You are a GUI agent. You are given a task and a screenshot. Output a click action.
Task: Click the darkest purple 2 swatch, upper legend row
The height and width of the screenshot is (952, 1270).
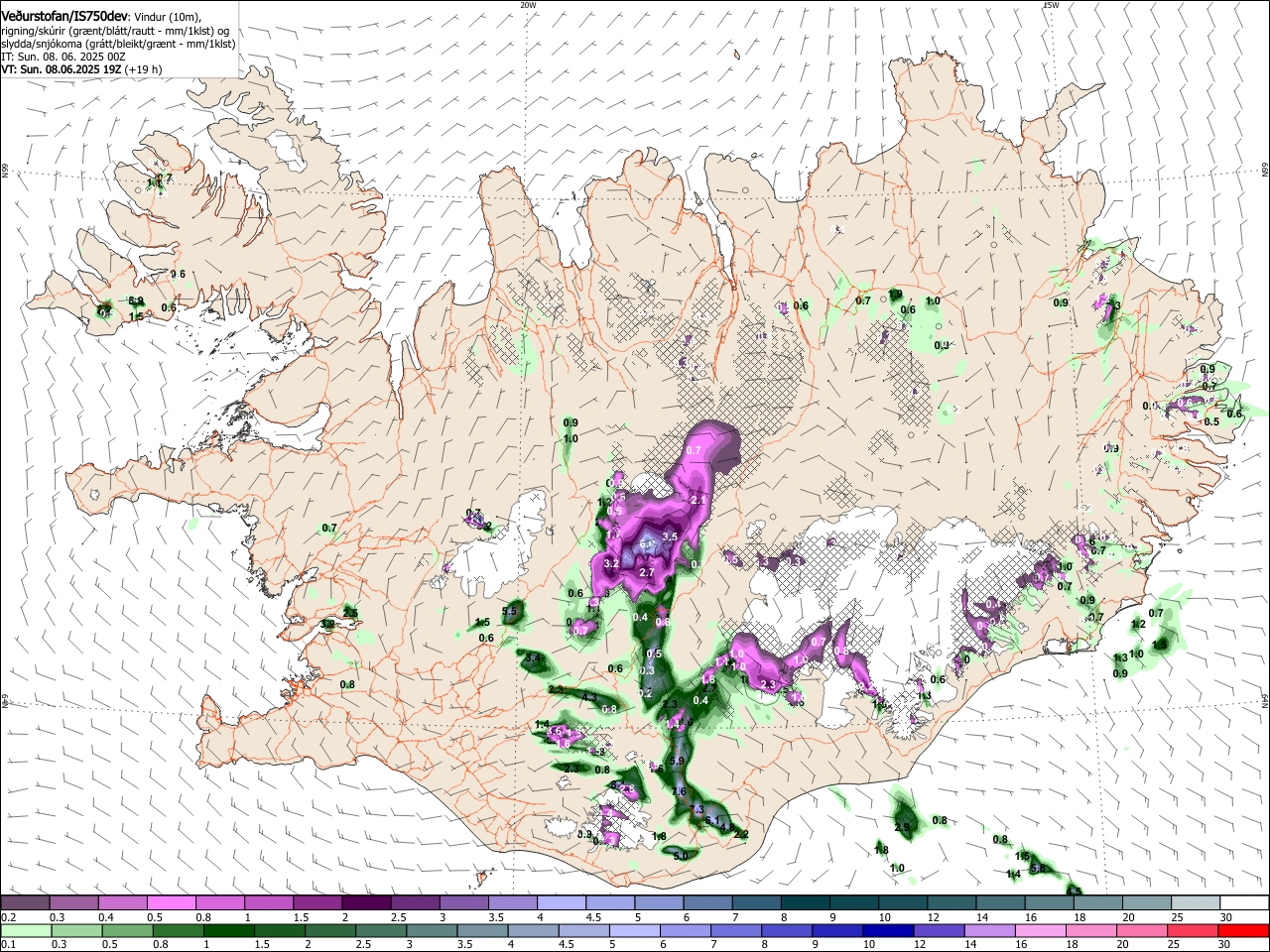366,902
